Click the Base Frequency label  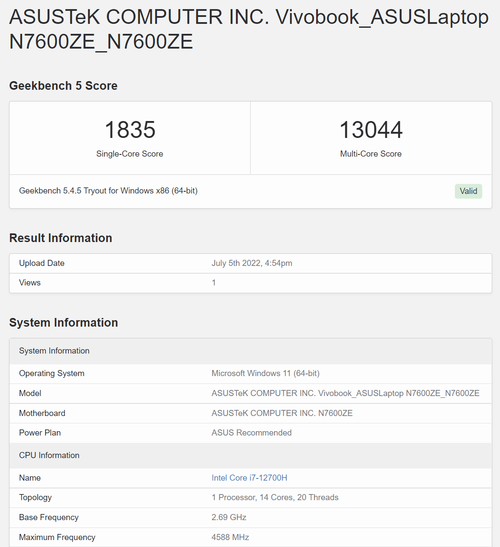coord(48,517)
